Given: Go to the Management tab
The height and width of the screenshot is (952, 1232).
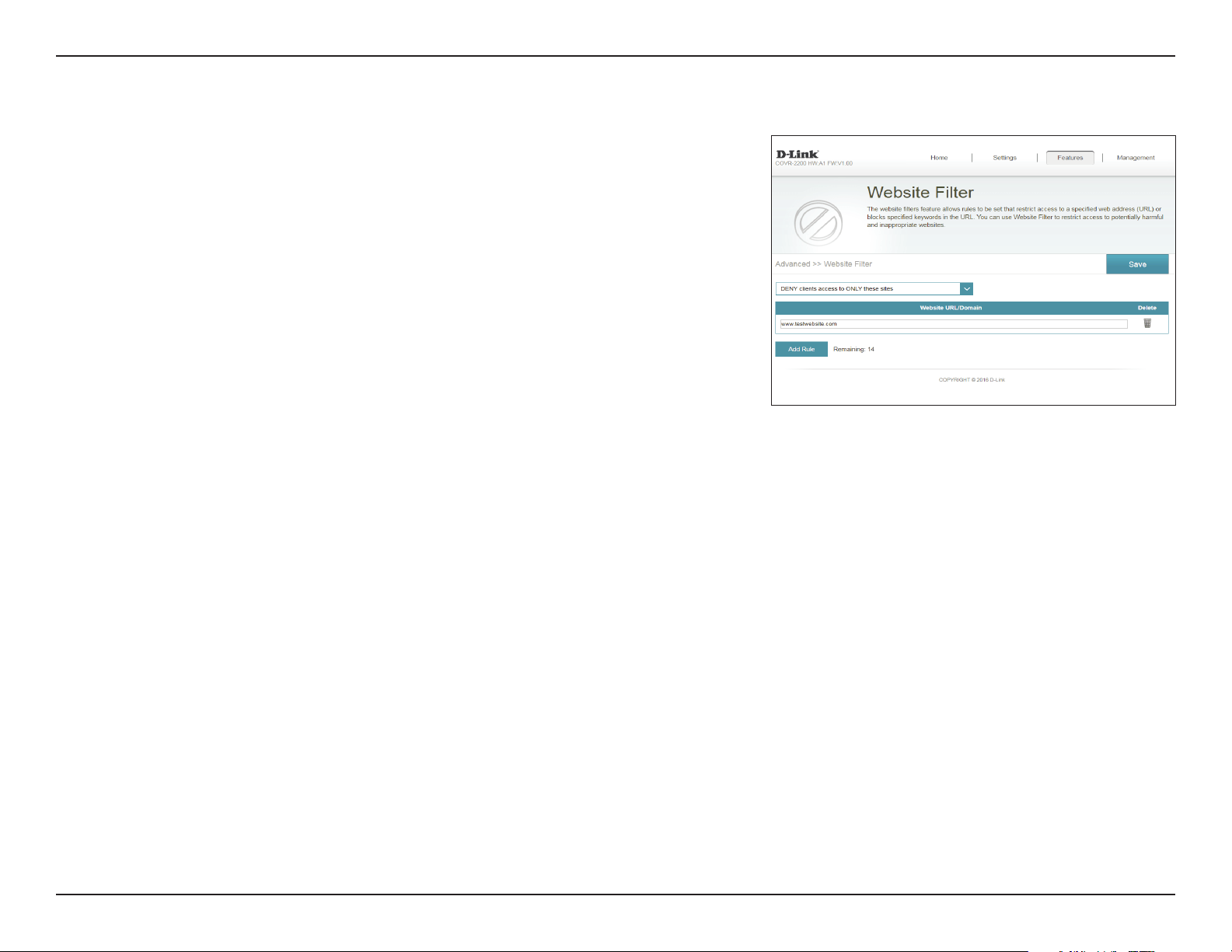Looking at the screenshot, I should pyautogui.click(x=1136, y=158).
